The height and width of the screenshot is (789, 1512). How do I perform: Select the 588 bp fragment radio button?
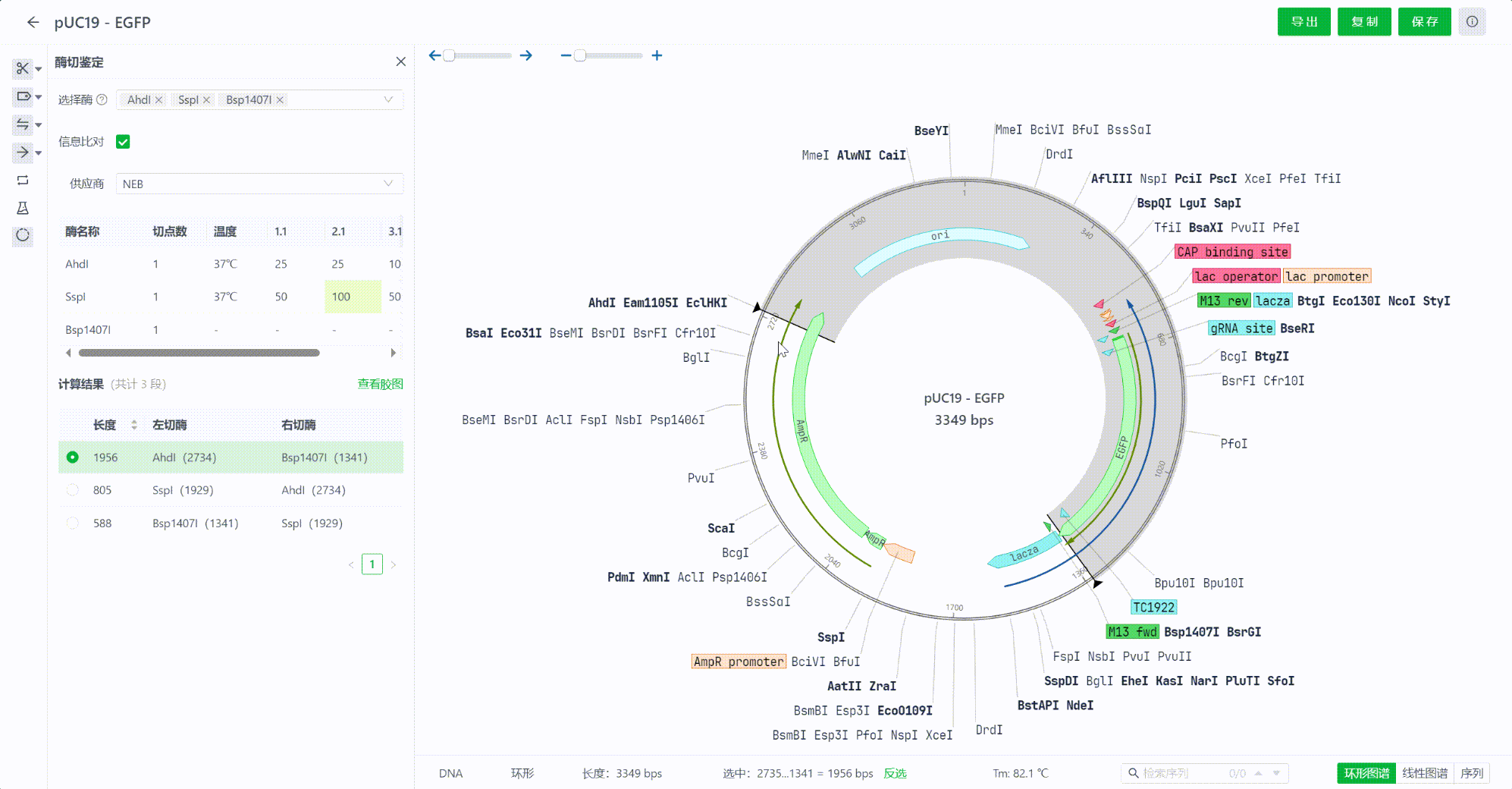[x=73, y=523]
